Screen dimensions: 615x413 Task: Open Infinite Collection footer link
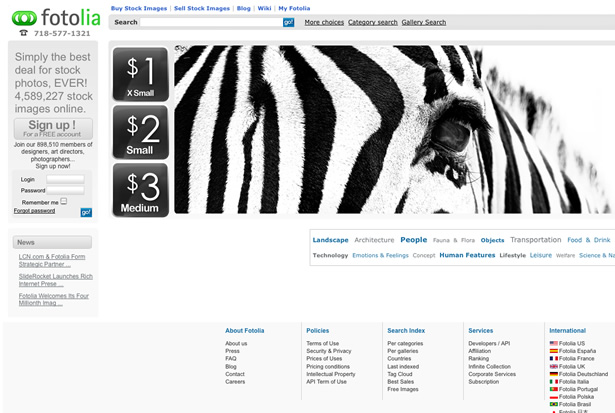tap(489, 366)
